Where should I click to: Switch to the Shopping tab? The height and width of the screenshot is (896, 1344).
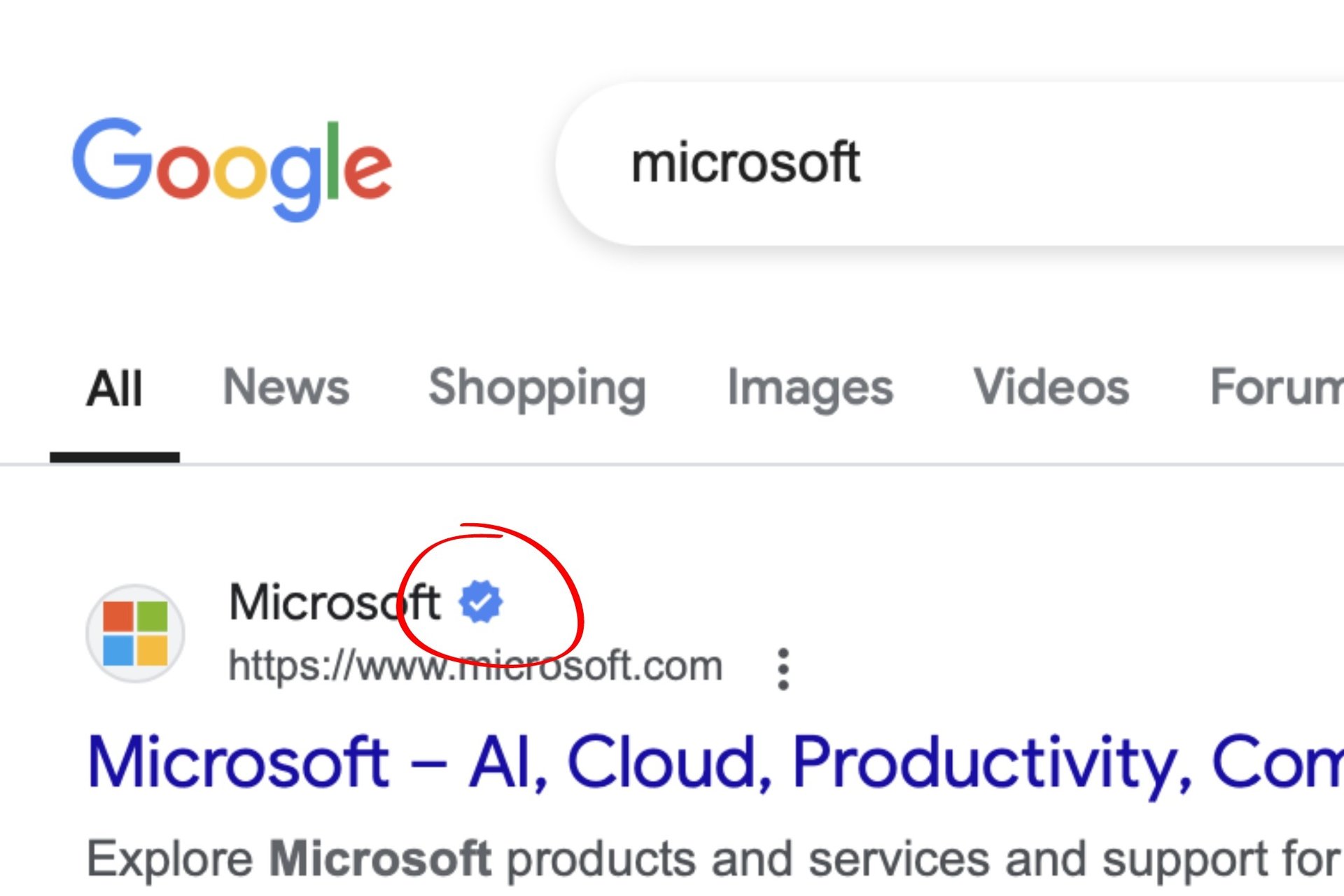[x=537, y=388]
